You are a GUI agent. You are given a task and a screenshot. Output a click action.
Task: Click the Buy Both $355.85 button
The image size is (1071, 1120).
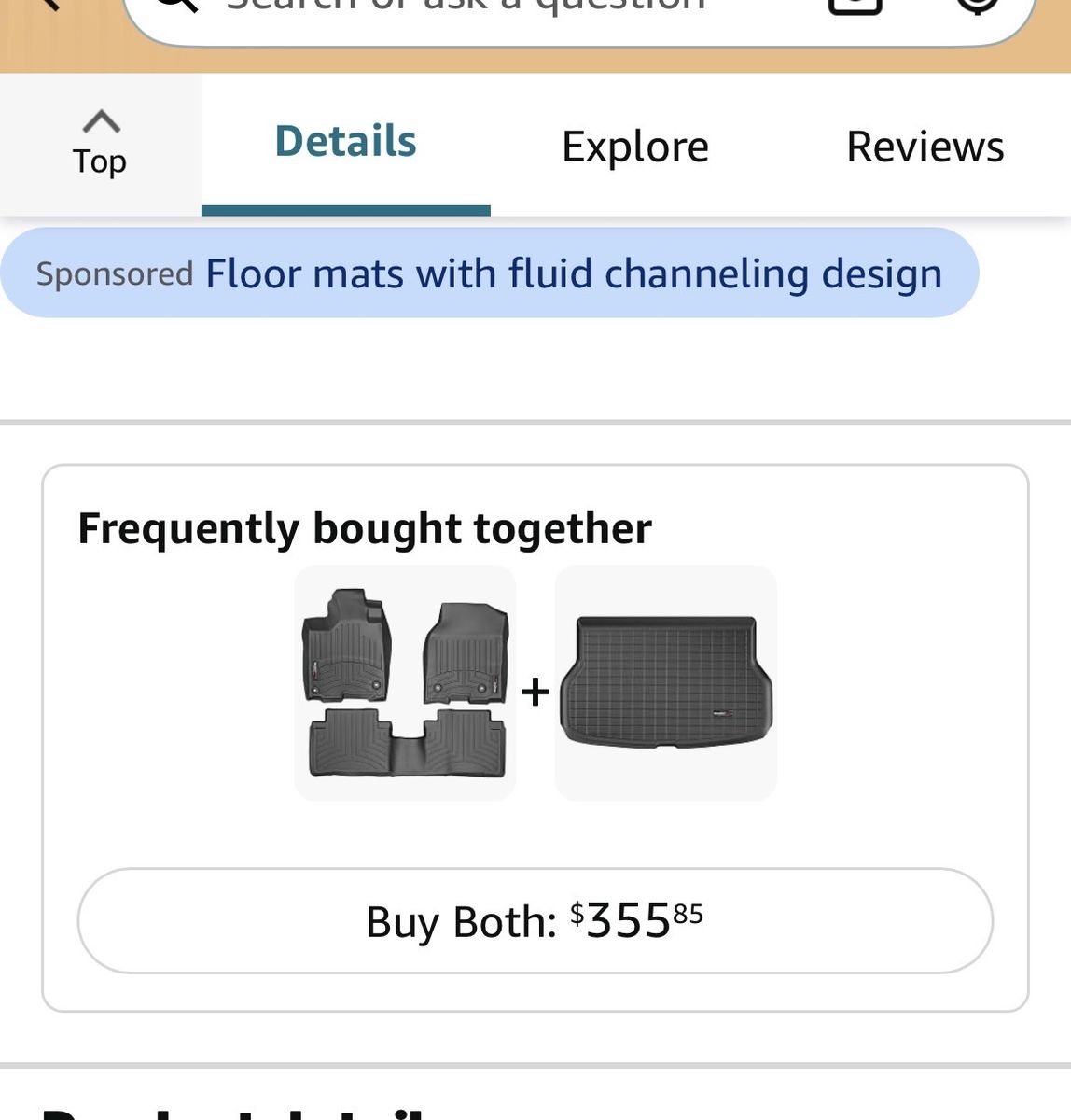coord(535,921)
